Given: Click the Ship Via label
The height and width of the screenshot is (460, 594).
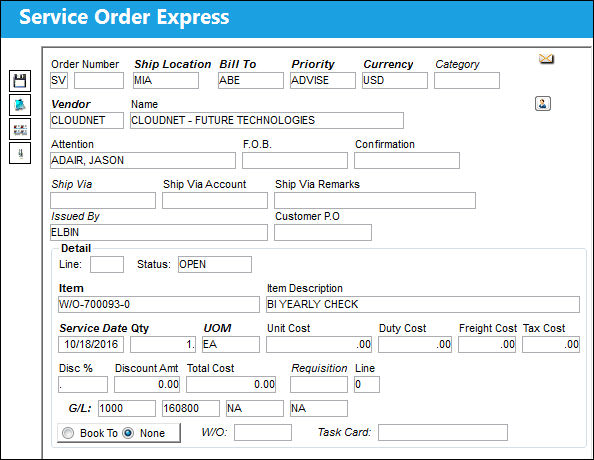Looking at the screenshot, I should click(x=72, y=184).
